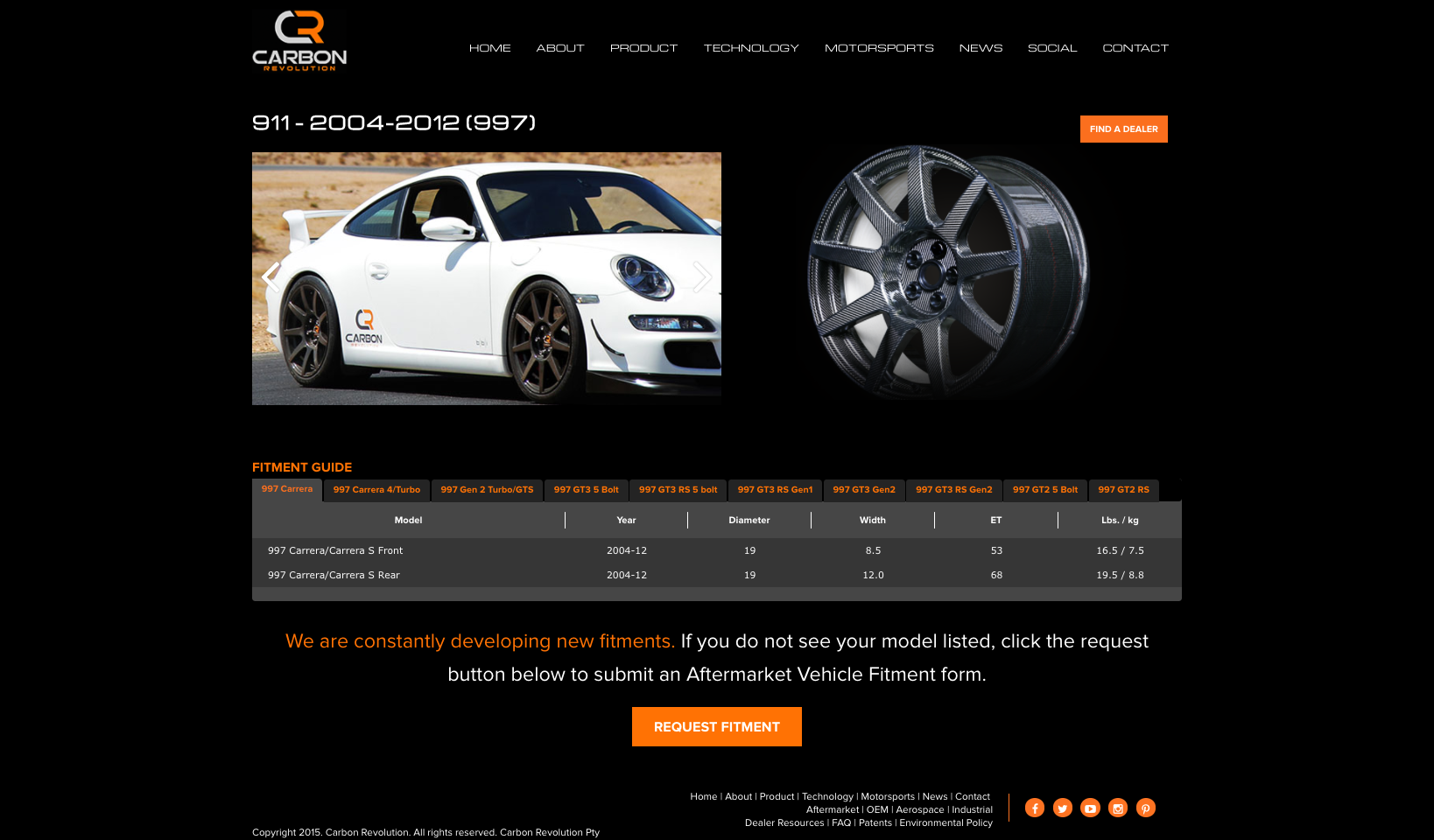
Task: Open the Twitter social icon
Action: coord(1063,808)
